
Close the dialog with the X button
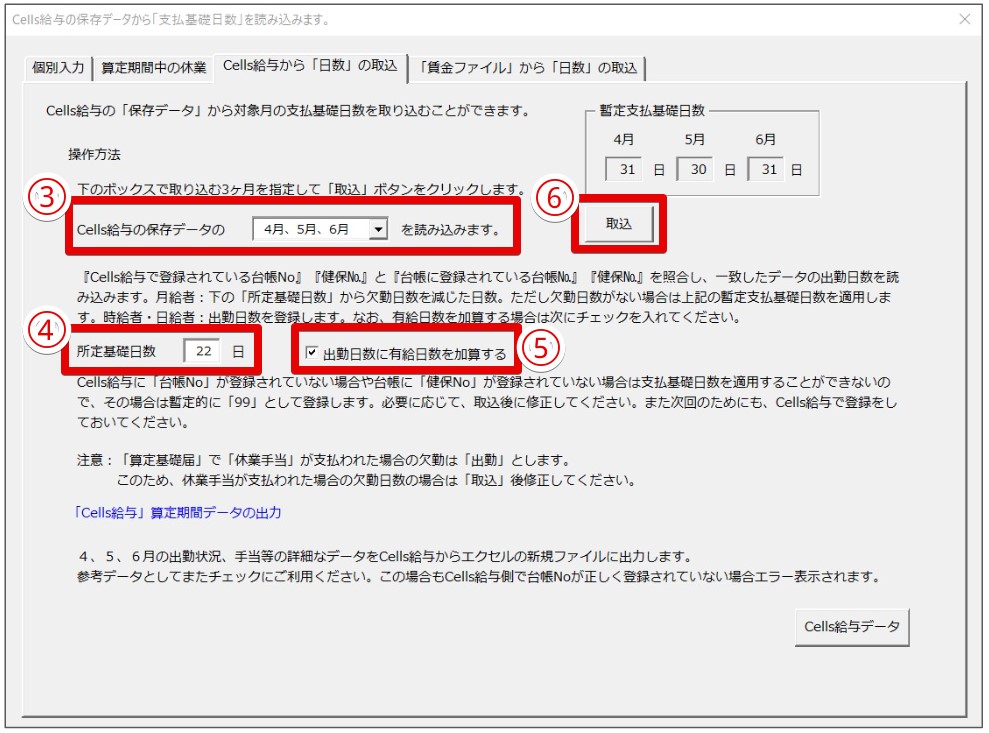tap(964, 20)
